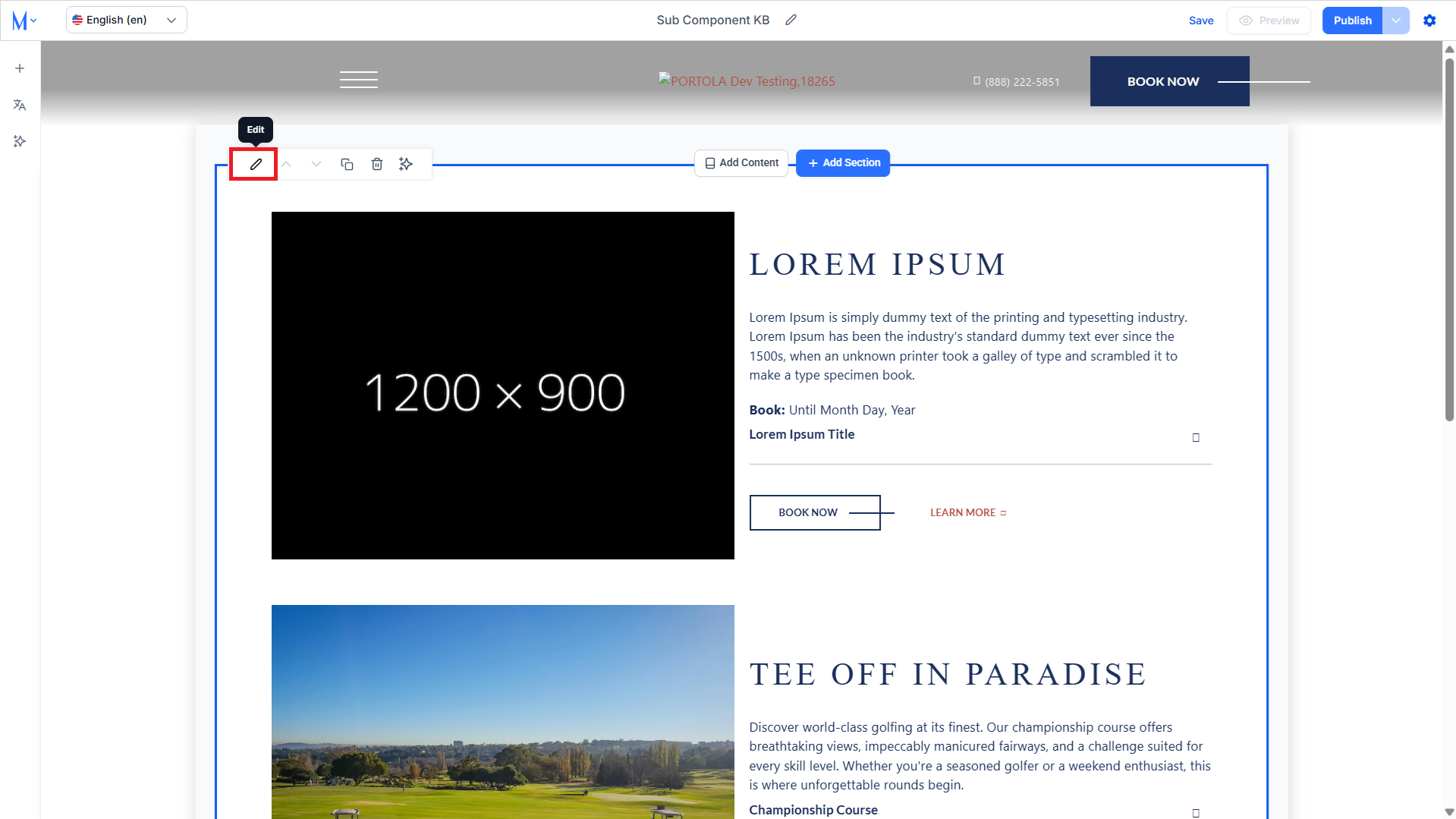The width and height of the screenshot is (1456, 819).
Task: Click the plus add icon in left sidebar
Action: (x=20, y=68)
